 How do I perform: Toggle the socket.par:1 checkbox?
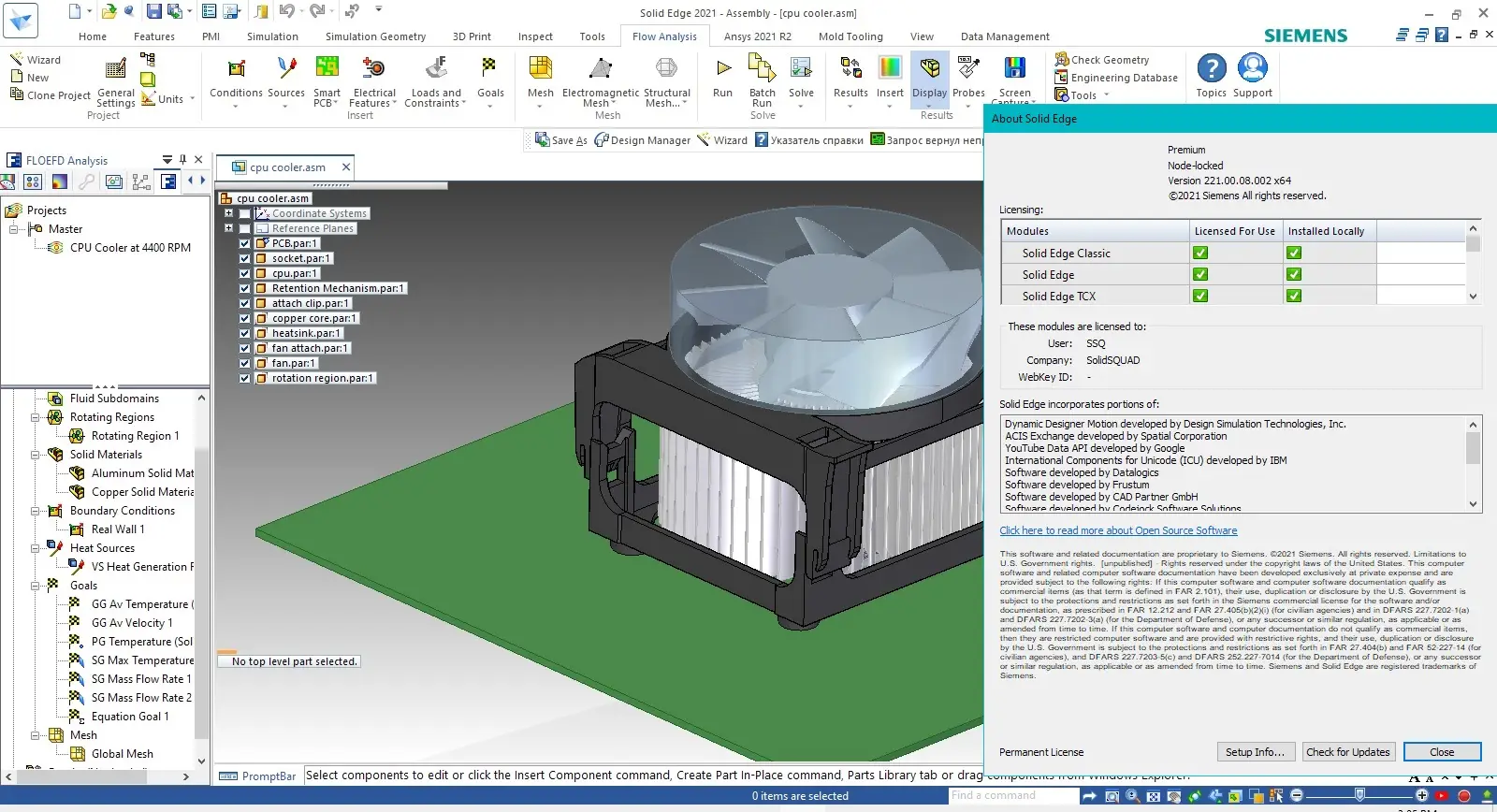pyautogui.click(x=245, y=258)
